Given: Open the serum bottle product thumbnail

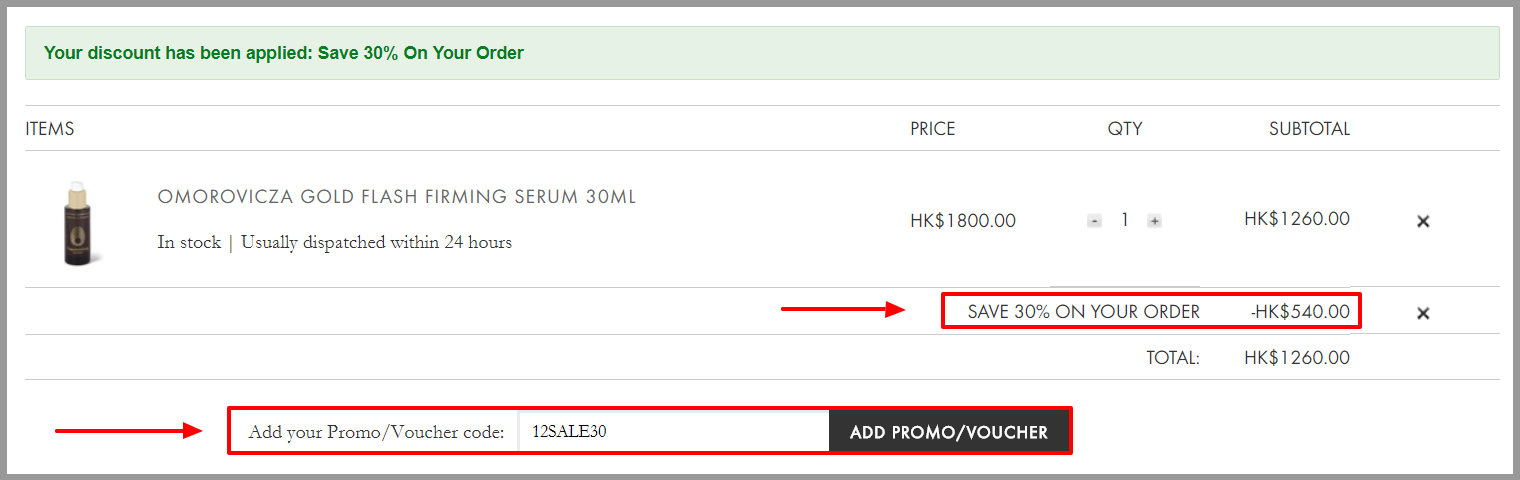Looking at the screenshot, I should [x=77, y=223].
